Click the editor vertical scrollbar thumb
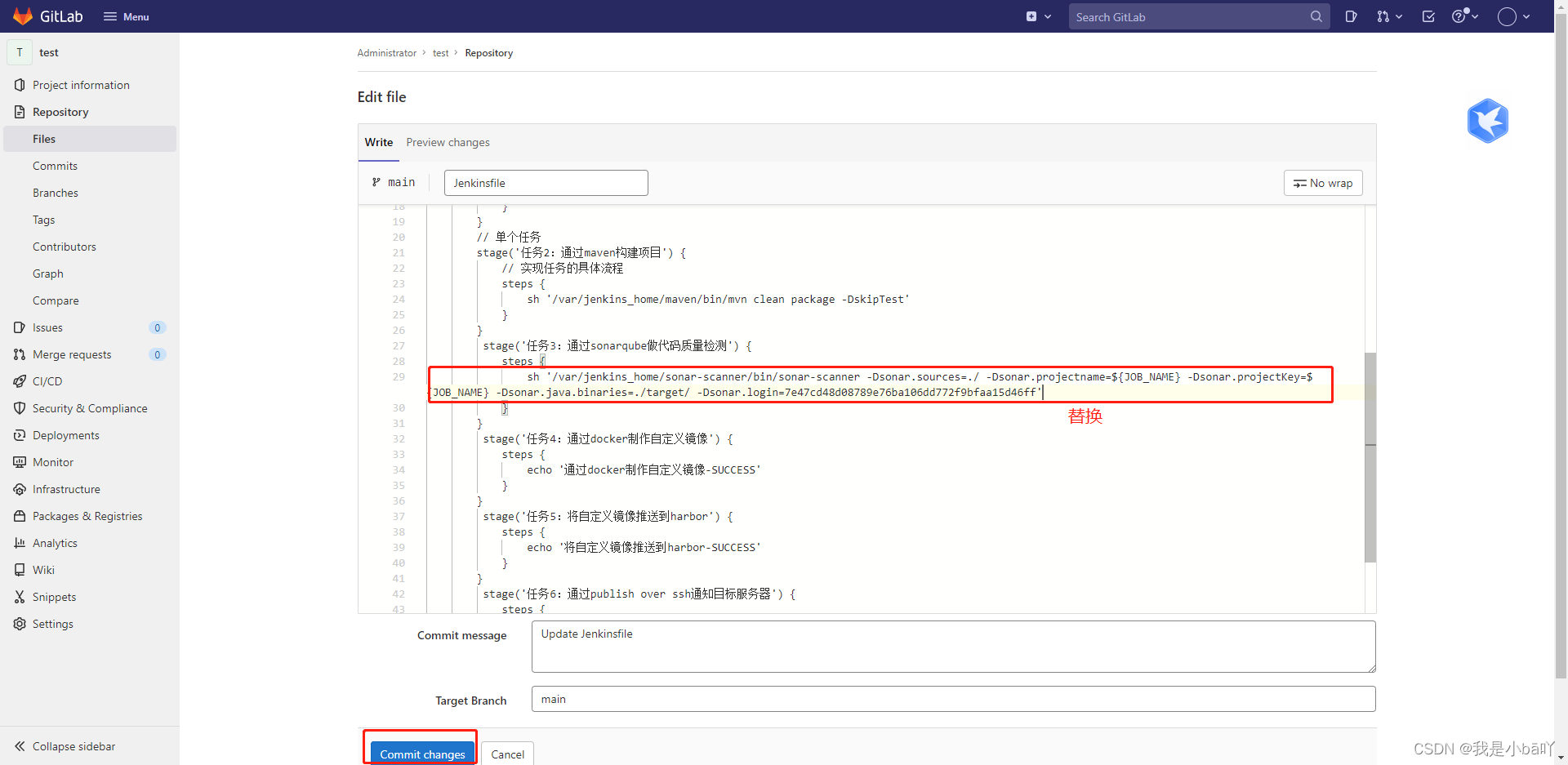Image resolution: width=1568 pixels, height=765 pixels. coord(1370,457)
